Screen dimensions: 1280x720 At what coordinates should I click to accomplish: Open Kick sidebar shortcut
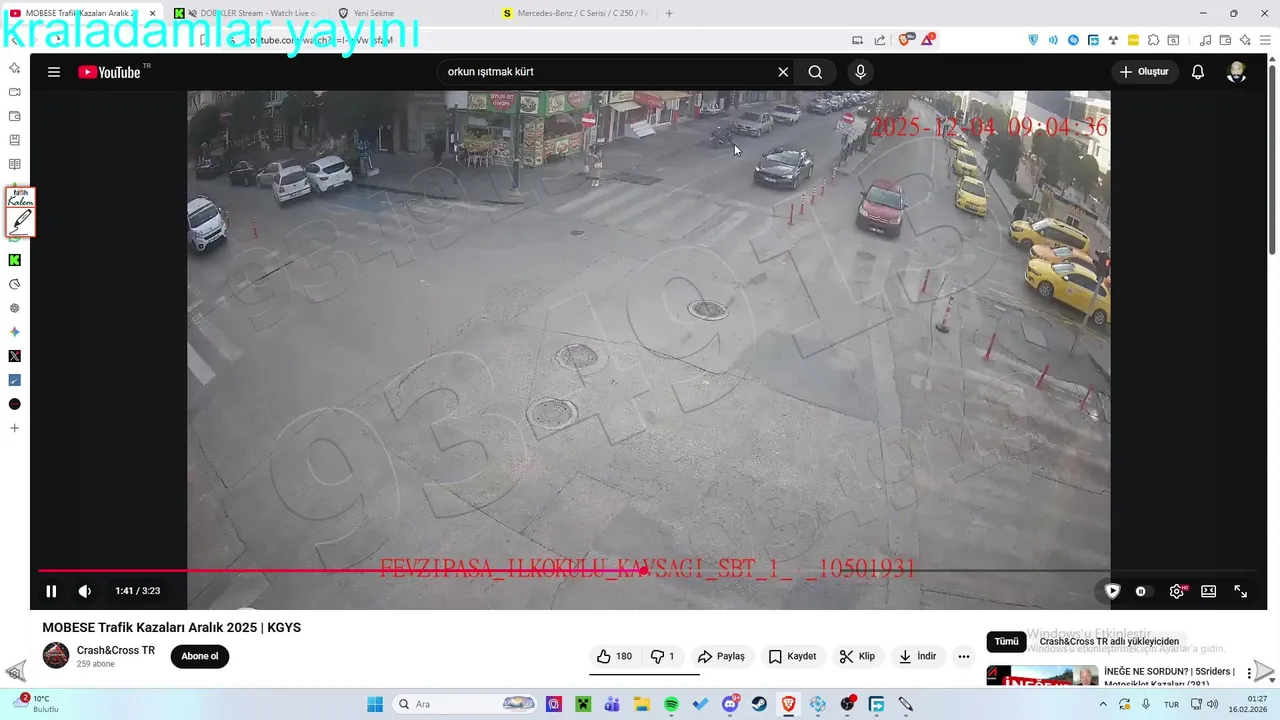(14, 260)
